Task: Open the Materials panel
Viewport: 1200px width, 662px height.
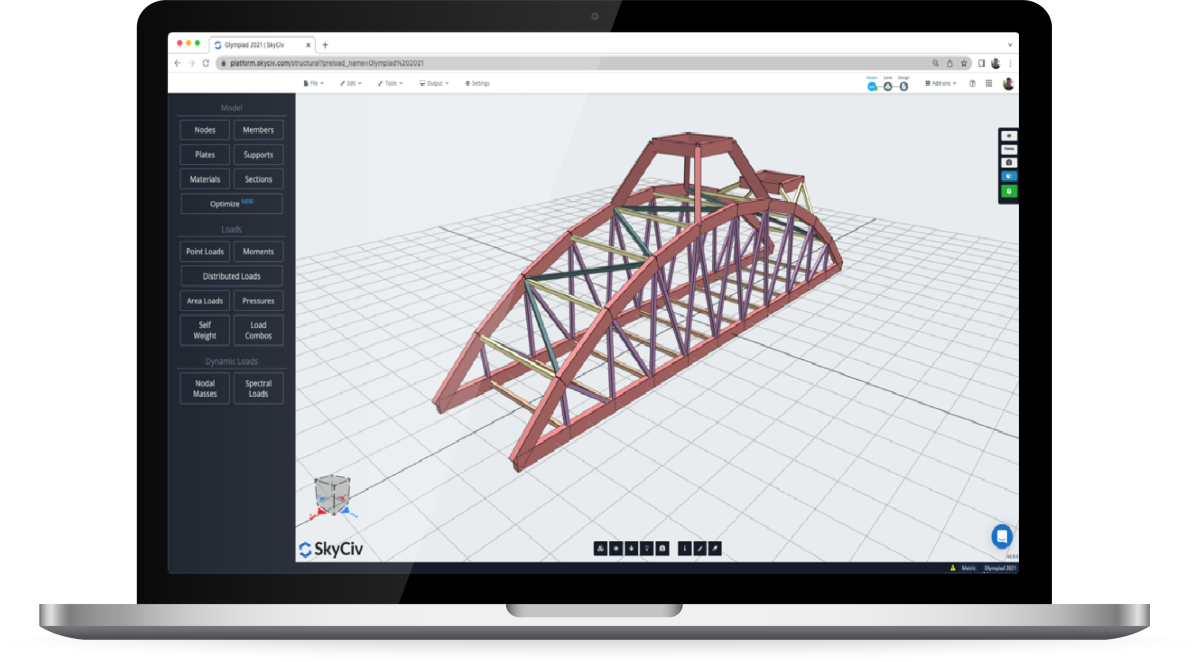Action: click(x=205, y=180)
